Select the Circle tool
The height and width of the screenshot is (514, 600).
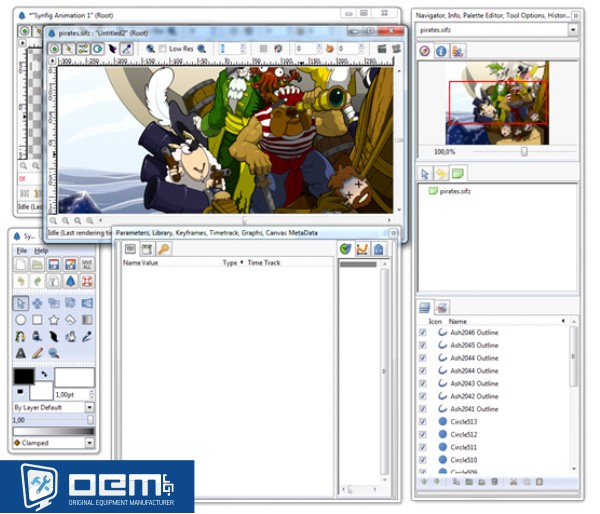coord(21,320)
